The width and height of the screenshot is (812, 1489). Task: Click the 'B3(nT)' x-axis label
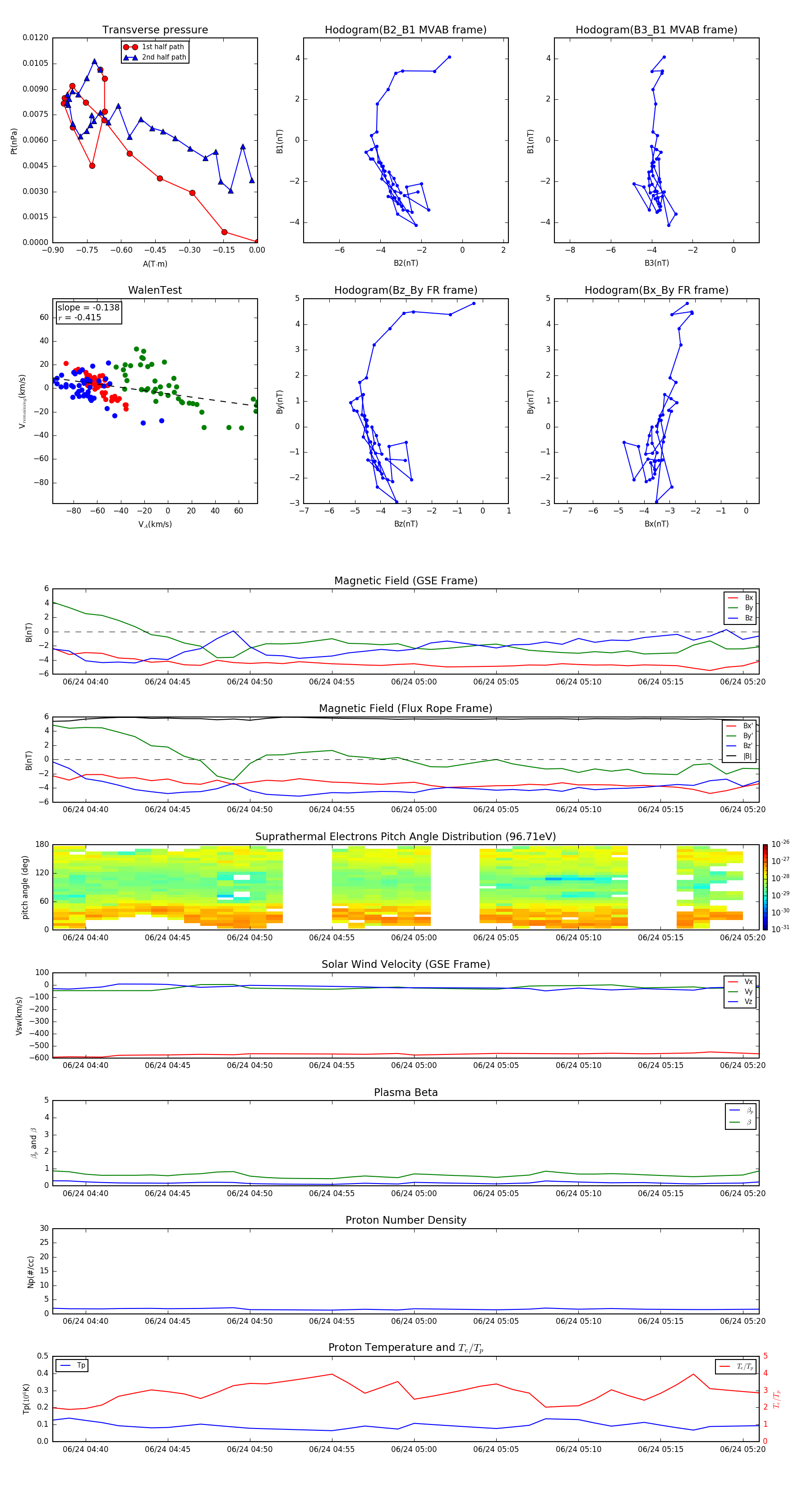tap(656, 263)
